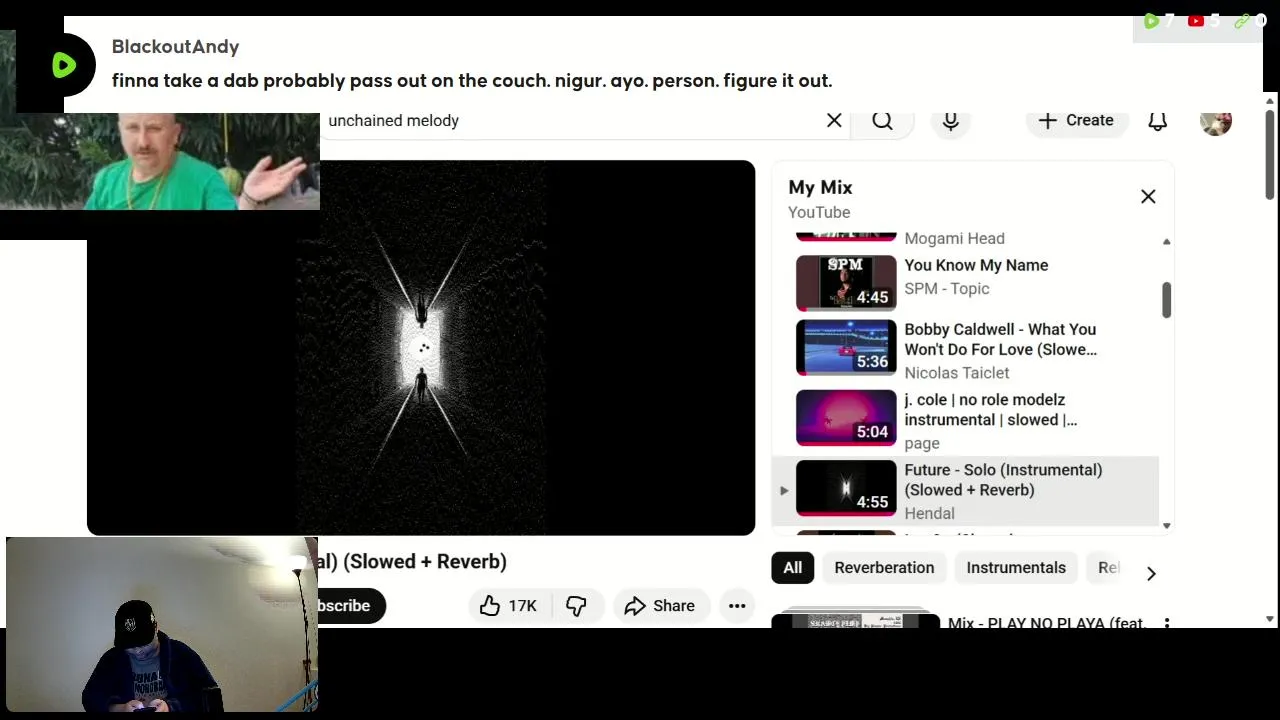Image resolution: width=1280 pixels, height=720 pixels.
Task: Open Mix - PLAY NO PLAYA options menu
Action: coord(1166,623)
